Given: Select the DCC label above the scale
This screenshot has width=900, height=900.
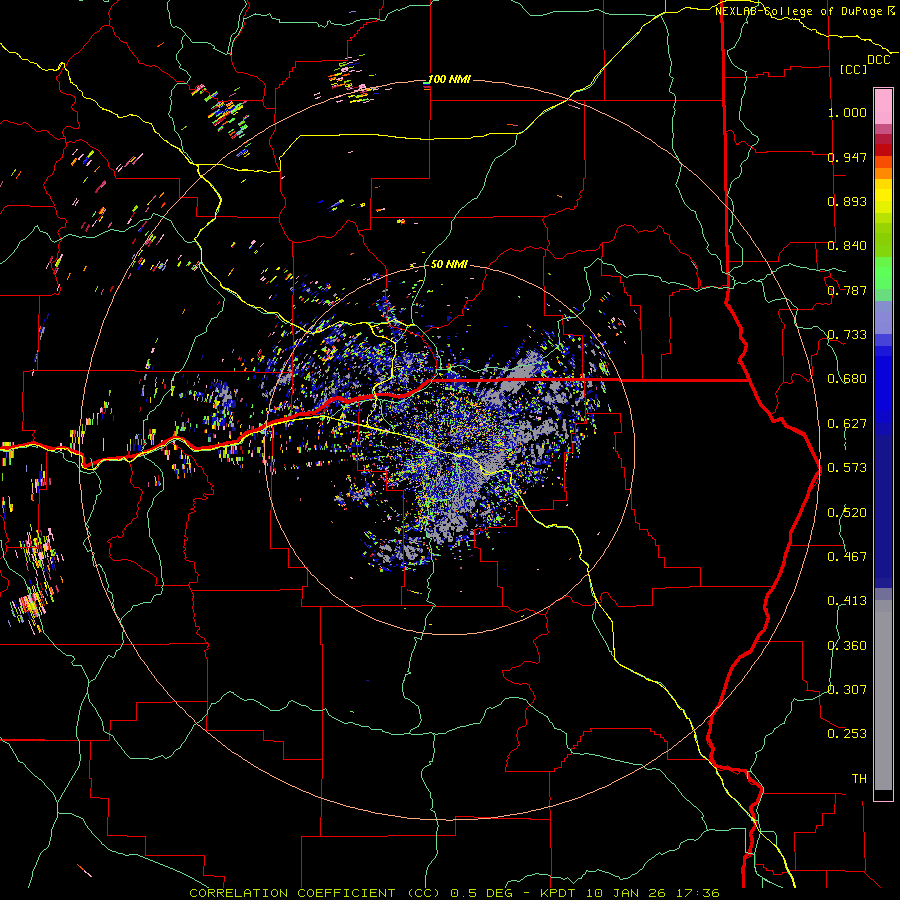Looking at the screenshot, I should [x=878, y=60].
